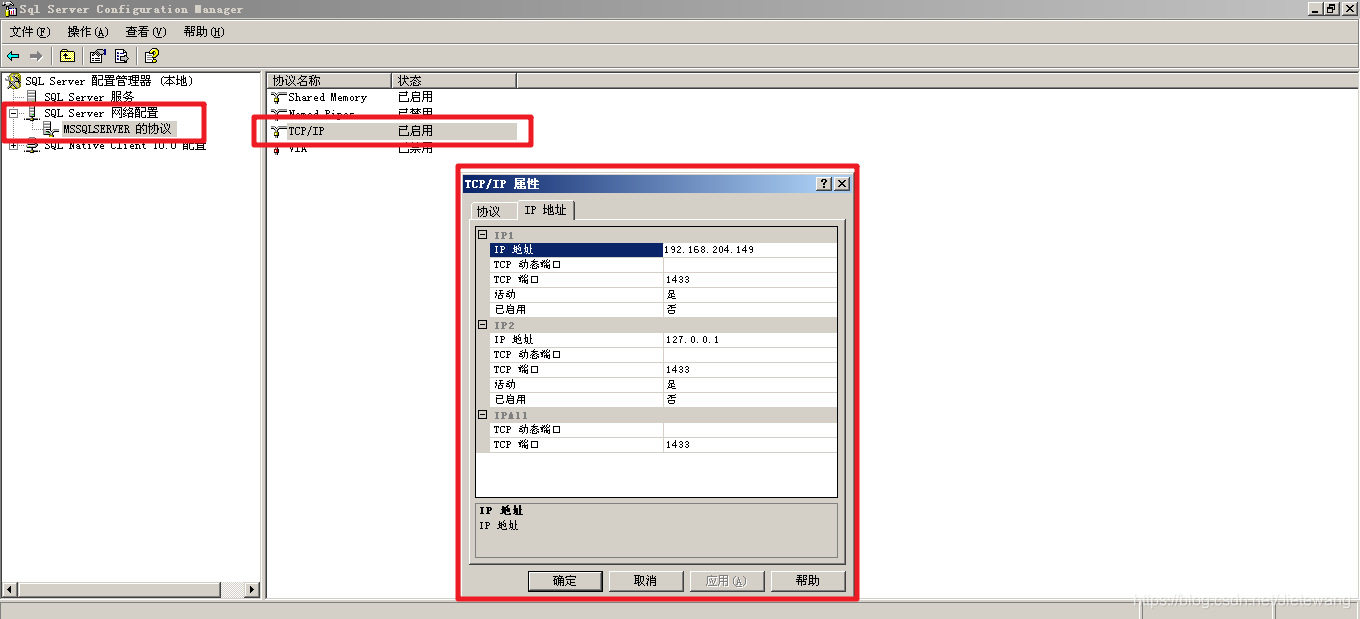Click the Shared Memory row status 已启用

click(415, 97)
